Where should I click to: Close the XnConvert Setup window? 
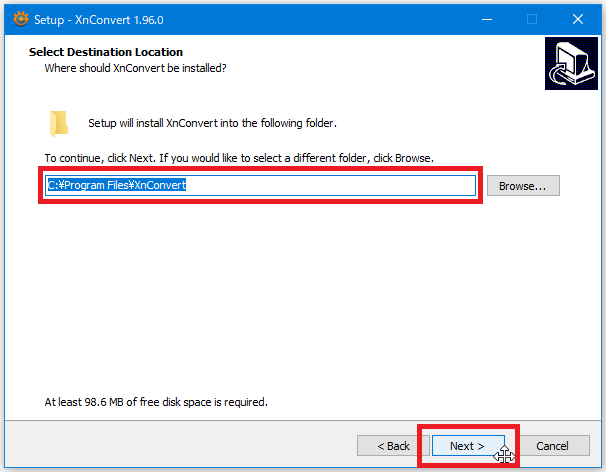(x=578, y=18)
